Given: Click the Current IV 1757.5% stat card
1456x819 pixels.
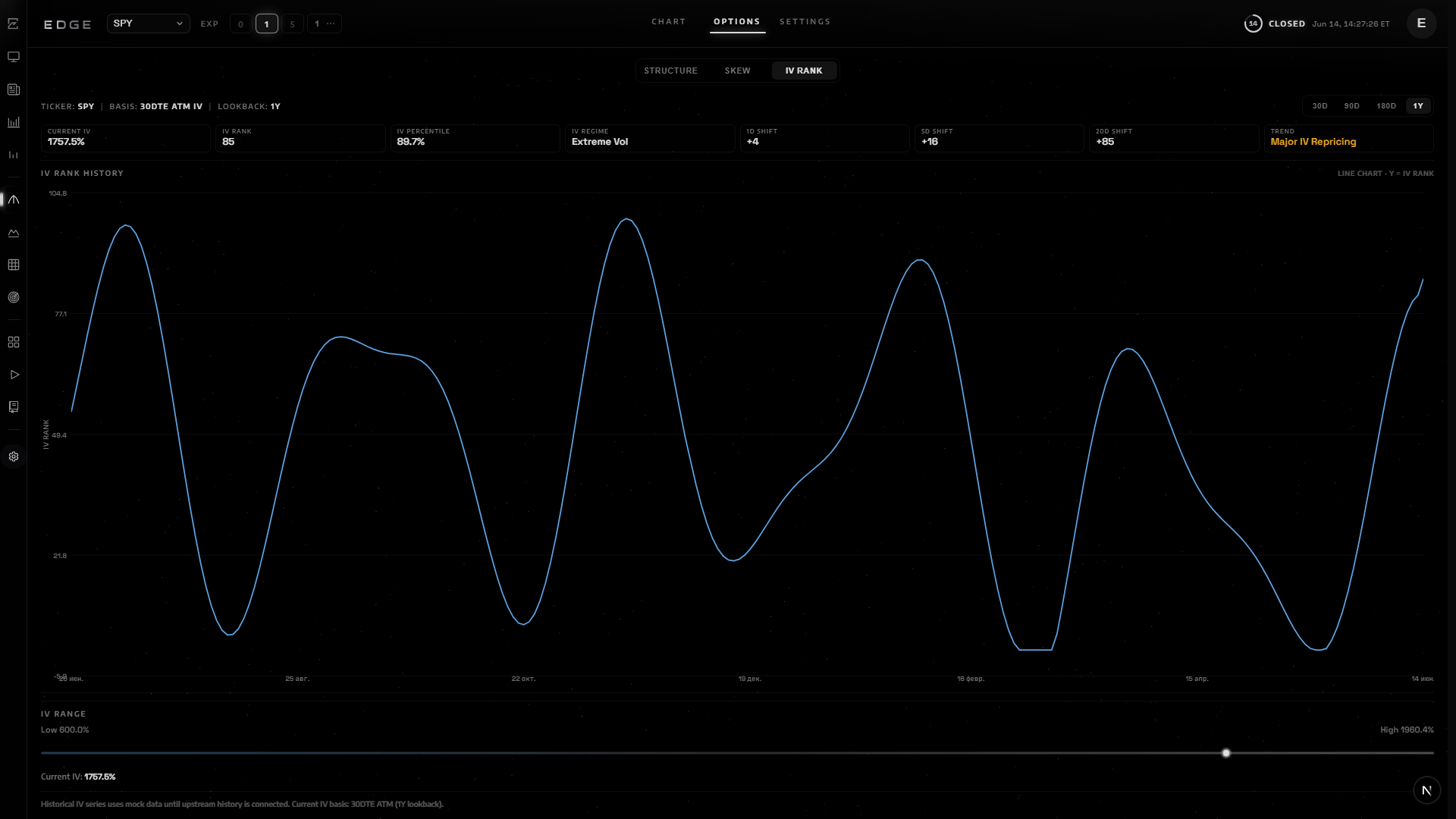Looking at the screenshot, I should pos(126,138).
